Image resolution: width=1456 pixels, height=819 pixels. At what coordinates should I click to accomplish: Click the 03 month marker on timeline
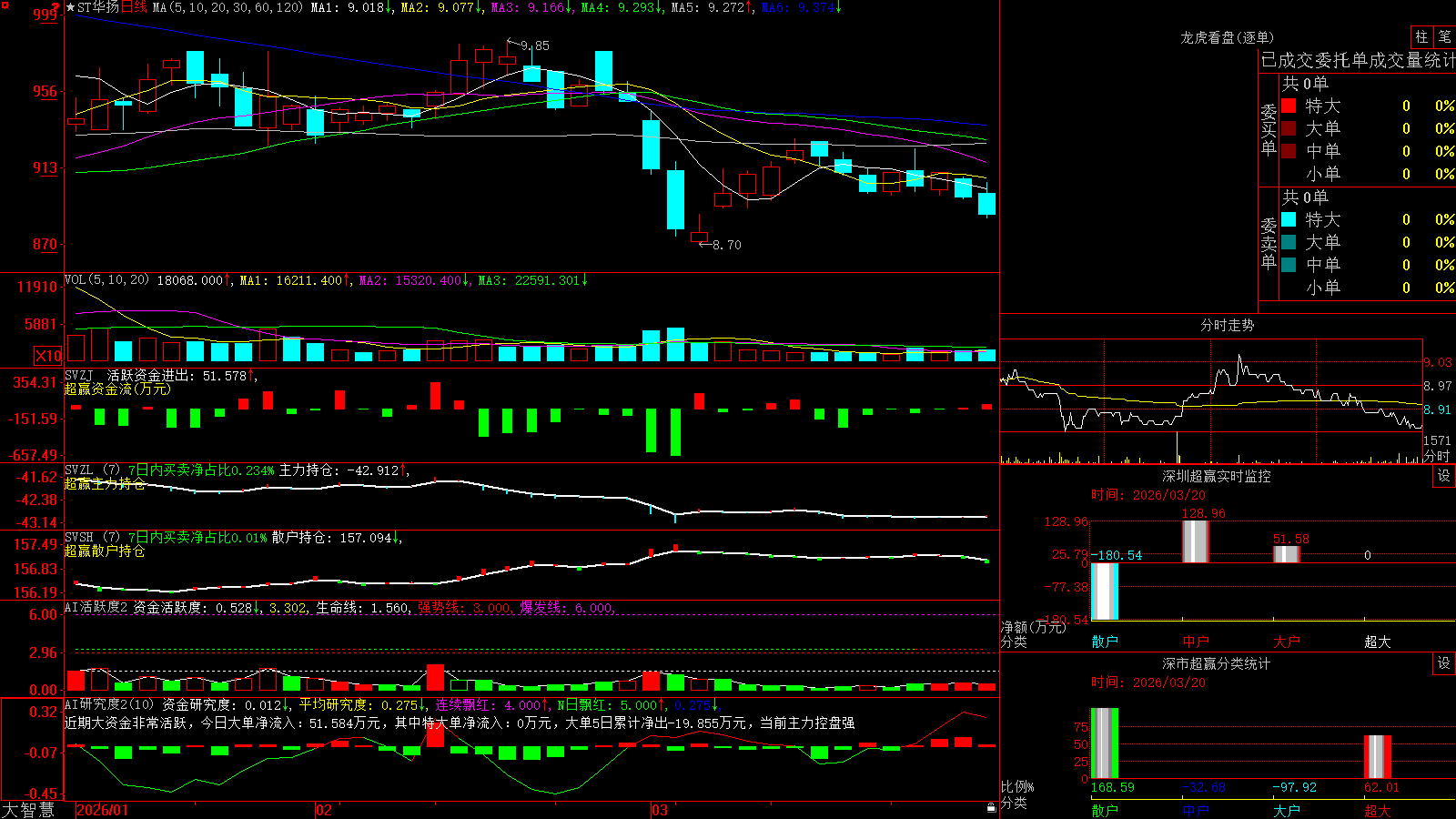(x=660, y=810)
